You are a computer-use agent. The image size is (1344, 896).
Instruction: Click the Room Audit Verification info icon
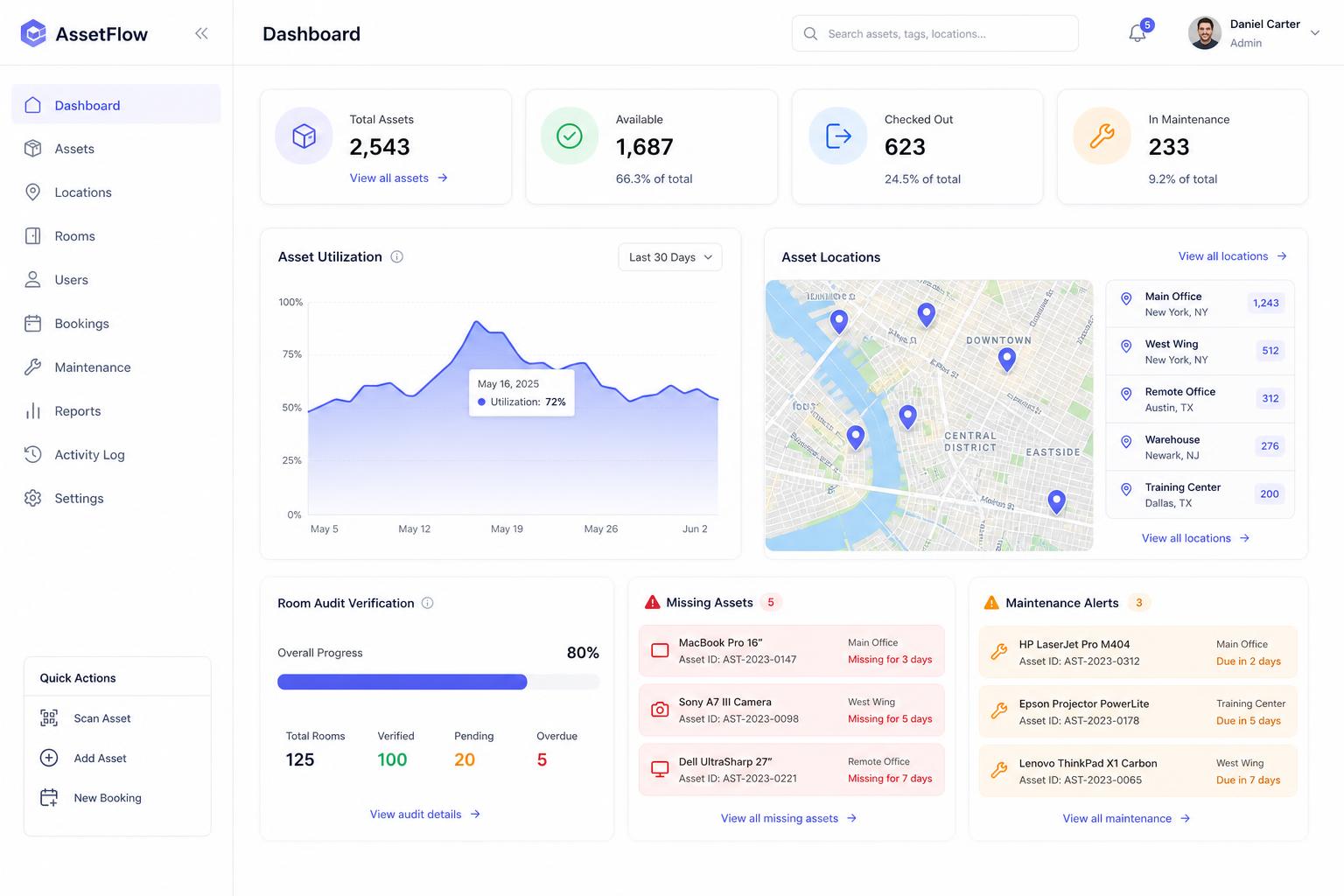(x=428, y=603)
